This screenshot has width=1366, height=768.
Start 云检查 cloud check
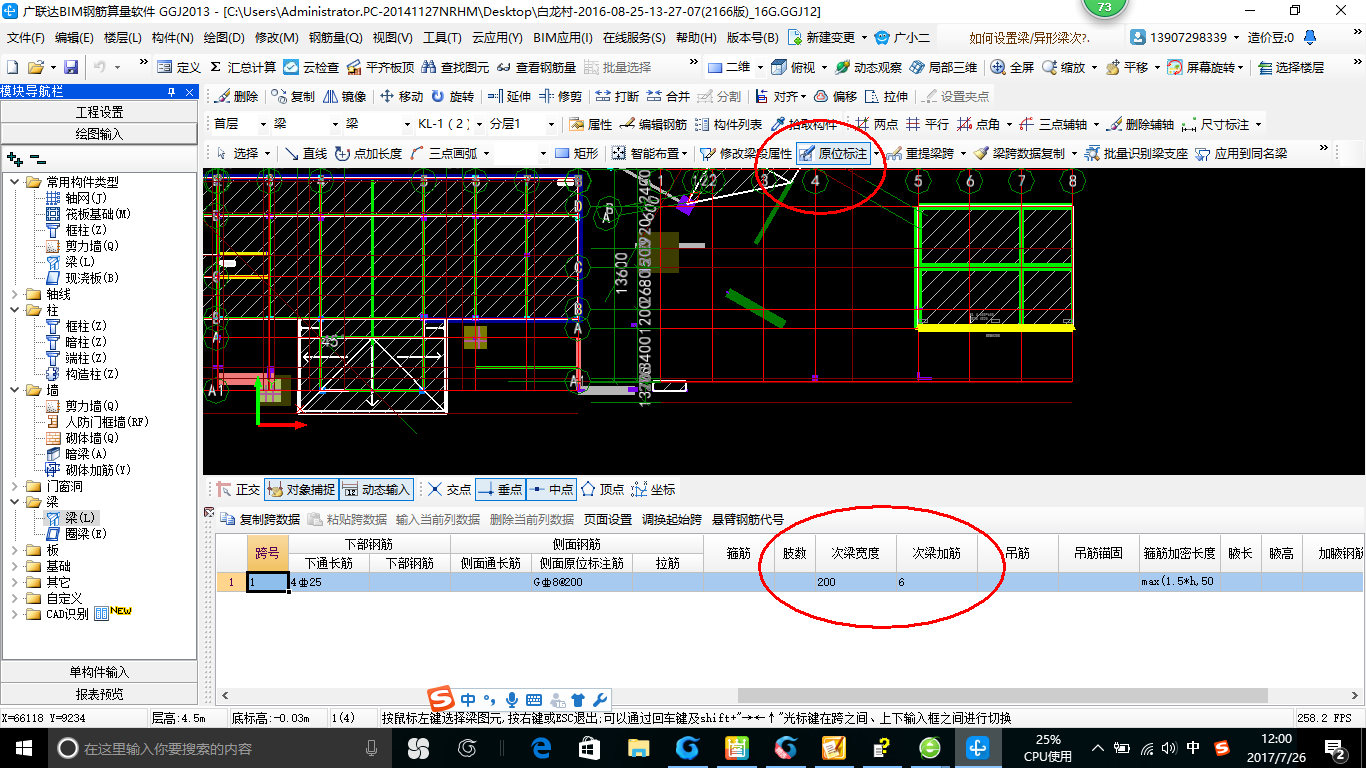click(x=311, y=67)
